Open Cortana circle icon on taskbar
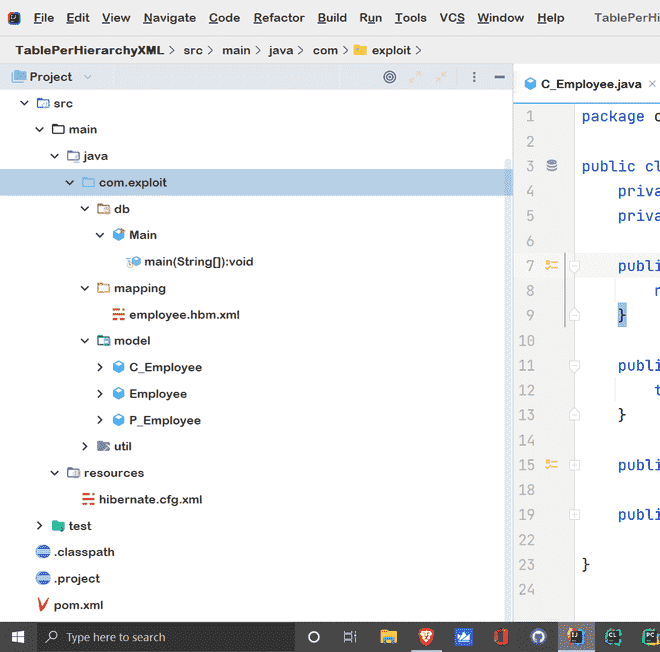 [314, 637]
